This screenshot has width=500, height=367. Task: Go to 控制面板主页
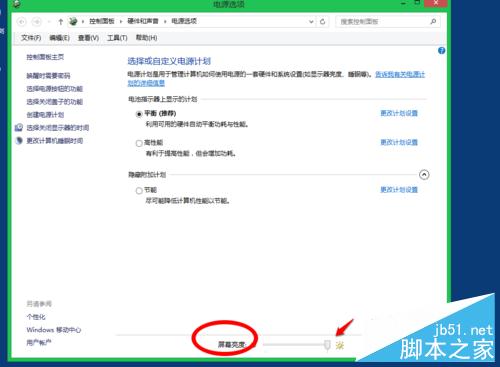pos(45,57)
